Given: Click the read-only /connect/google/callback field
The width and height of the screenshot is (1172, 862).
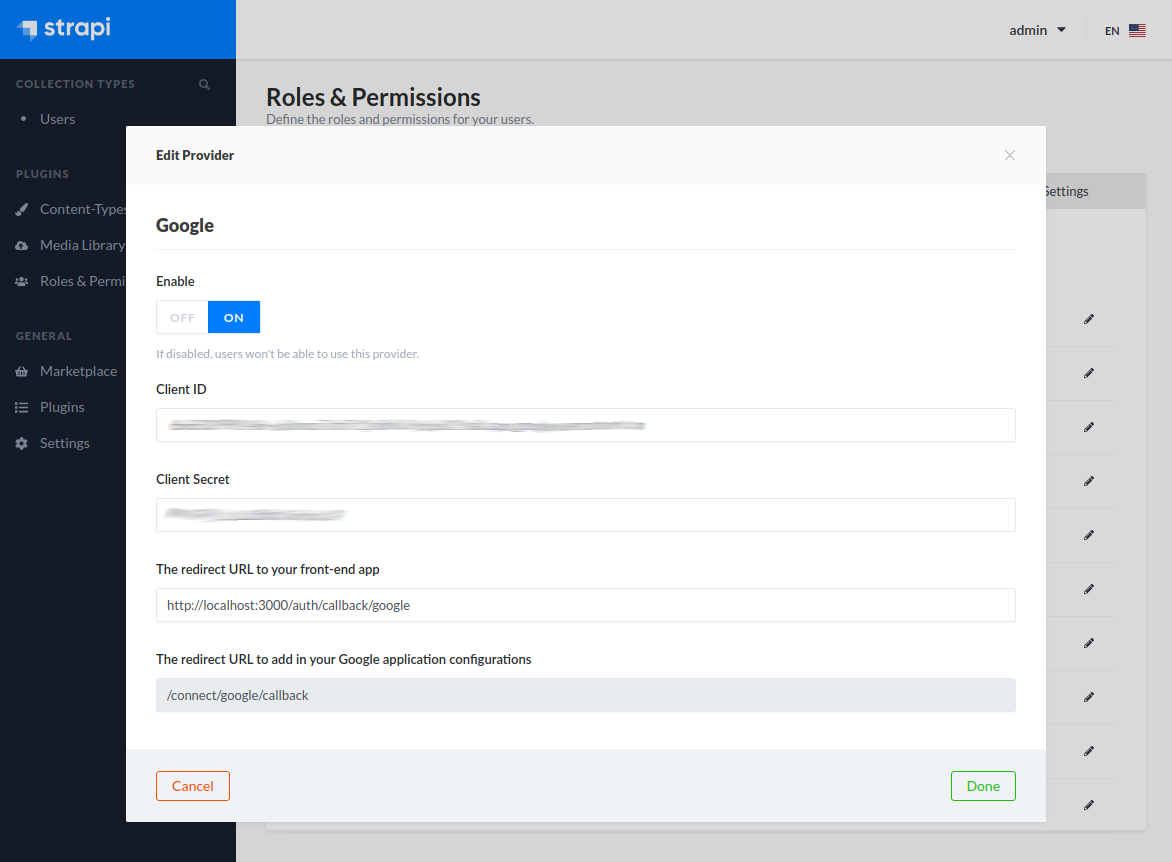Looking at the screenshot, I should 586,695.
